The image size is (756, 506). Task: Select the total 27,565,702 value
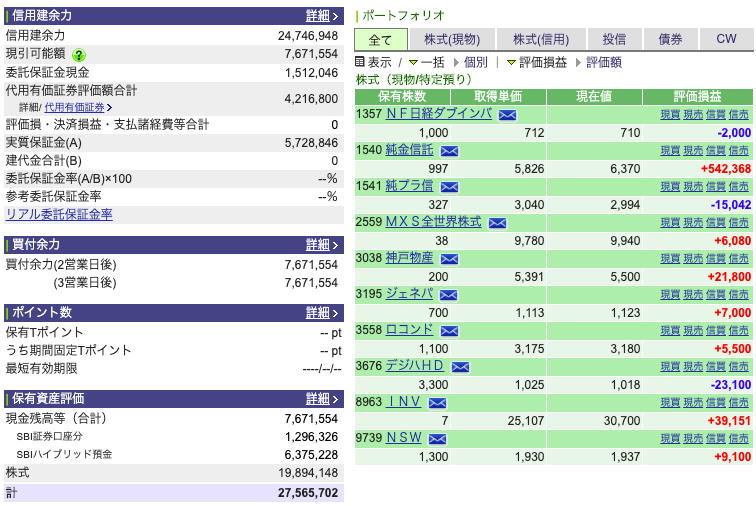click(x=308, y=493)
